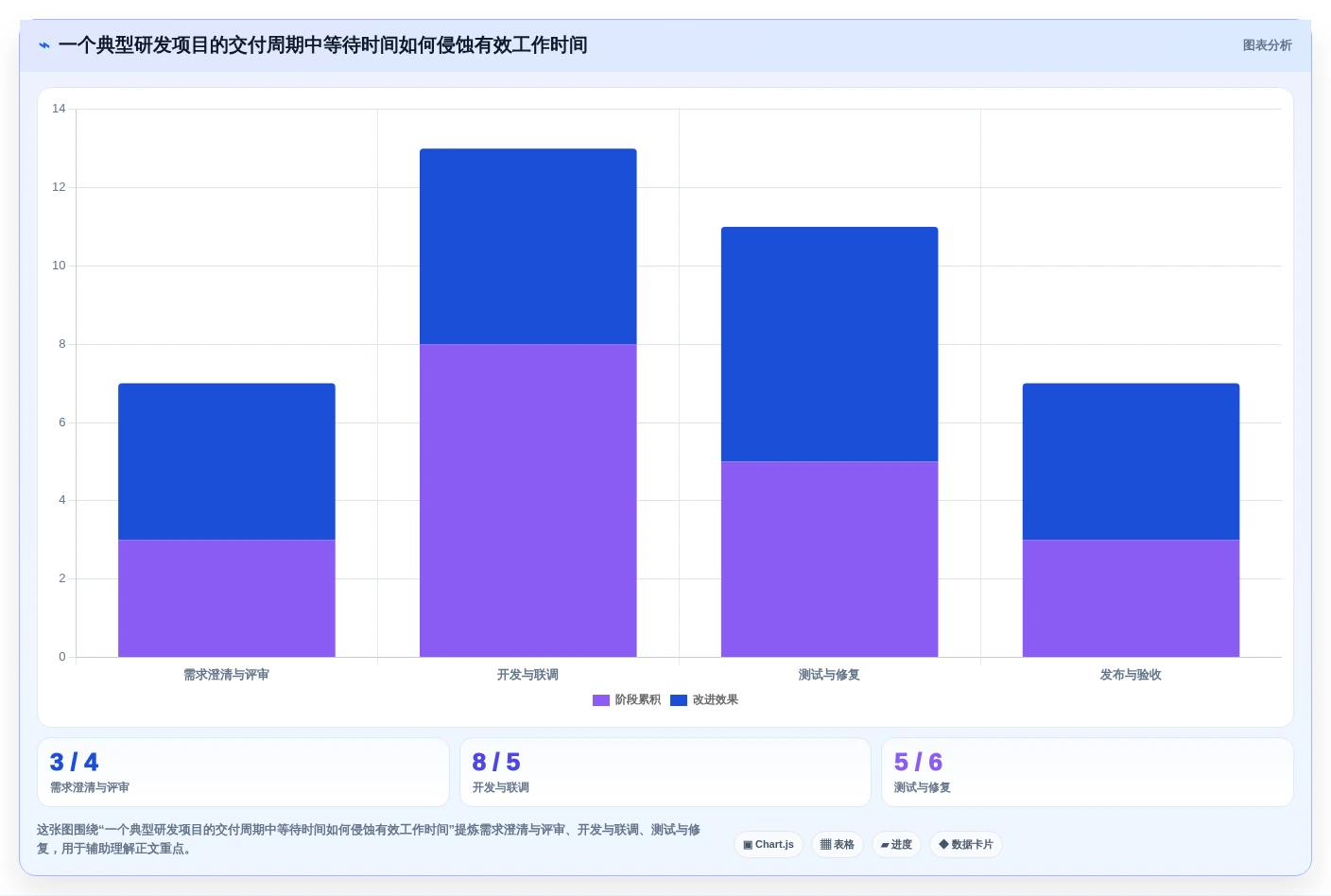Image resolution: width=1331 pixels, height=896 pixels.
Task: Toggle the 阶段累积 legend swatch
Action: tap(601, 700)
